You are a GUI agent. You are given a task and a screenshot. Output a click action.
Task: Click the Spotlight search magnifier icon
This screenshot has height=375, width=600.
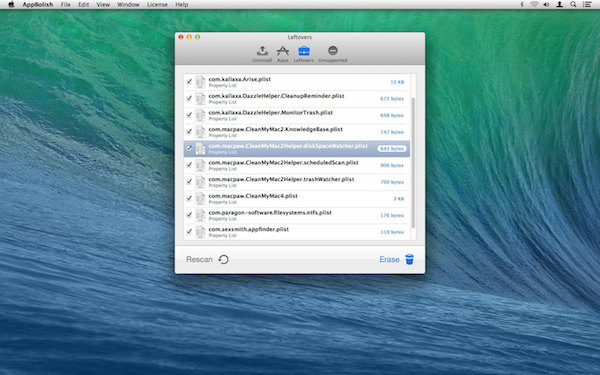pos(573,5)
